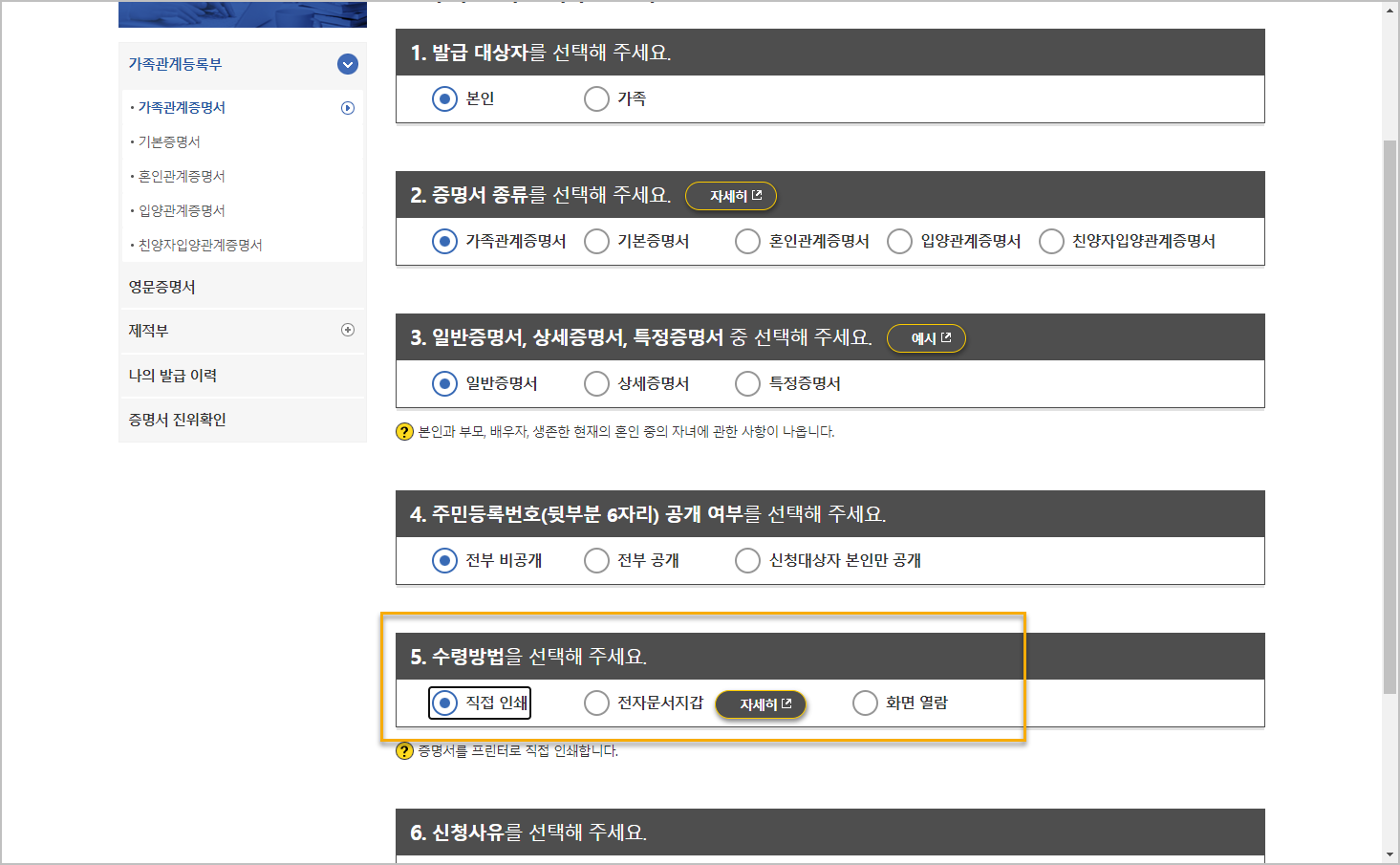Click the external link icon next to 전자문서지갑
The image size is (1400, 865).
coord(786,703)
